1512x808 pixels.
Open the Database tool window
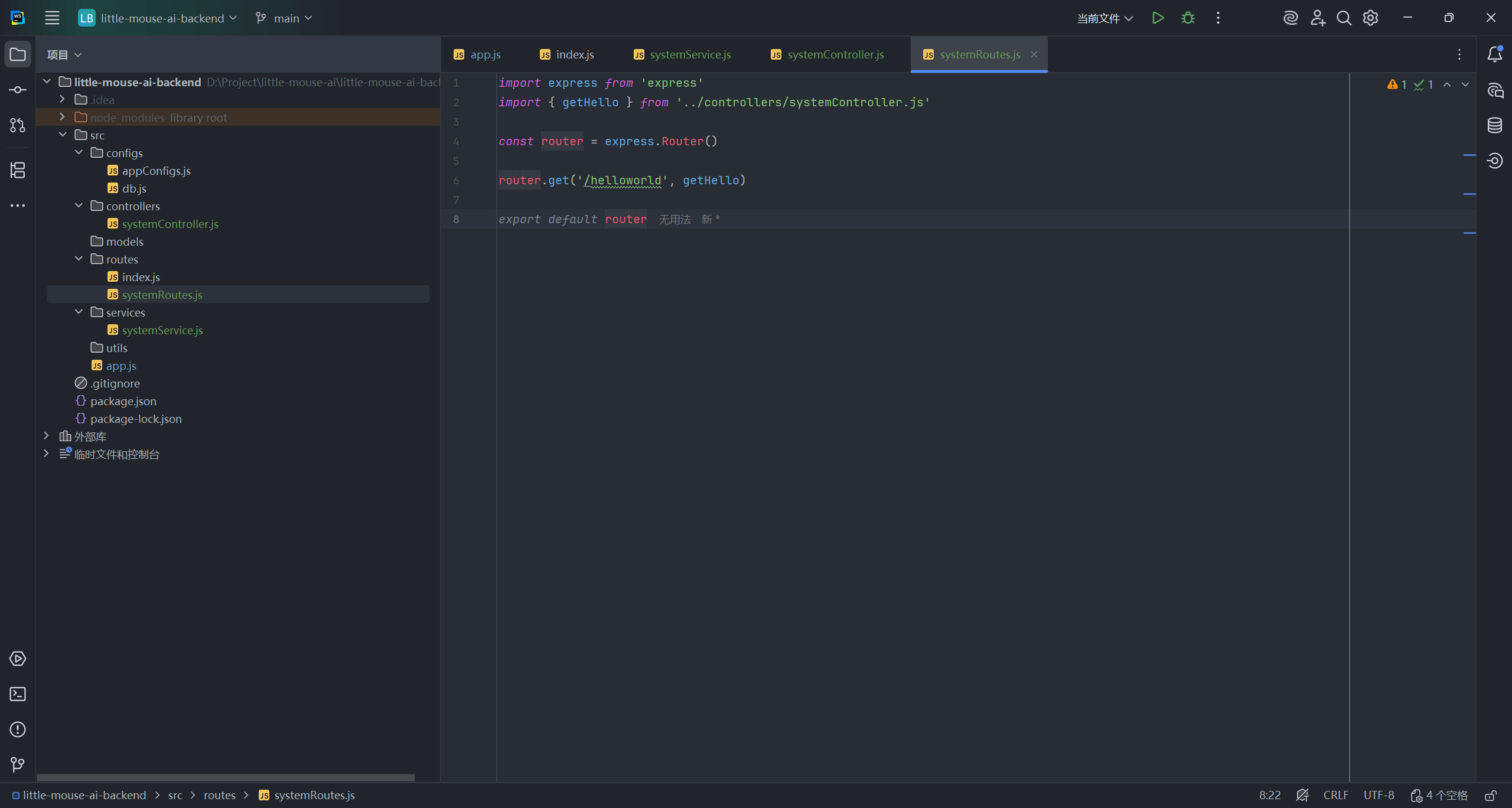click(1495, 125)
